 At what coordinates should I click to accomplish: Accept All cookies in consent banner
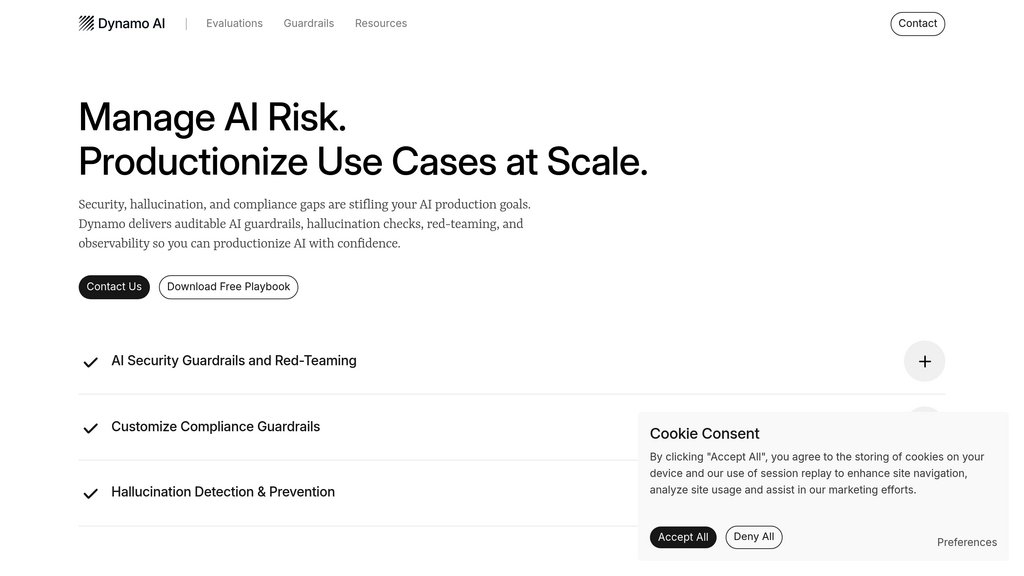(x=683, y=537)
